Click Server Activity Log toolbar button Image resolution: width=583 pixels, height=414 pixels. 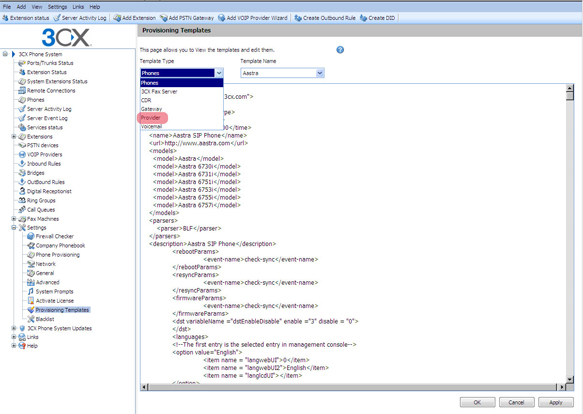tap(80, 18)
